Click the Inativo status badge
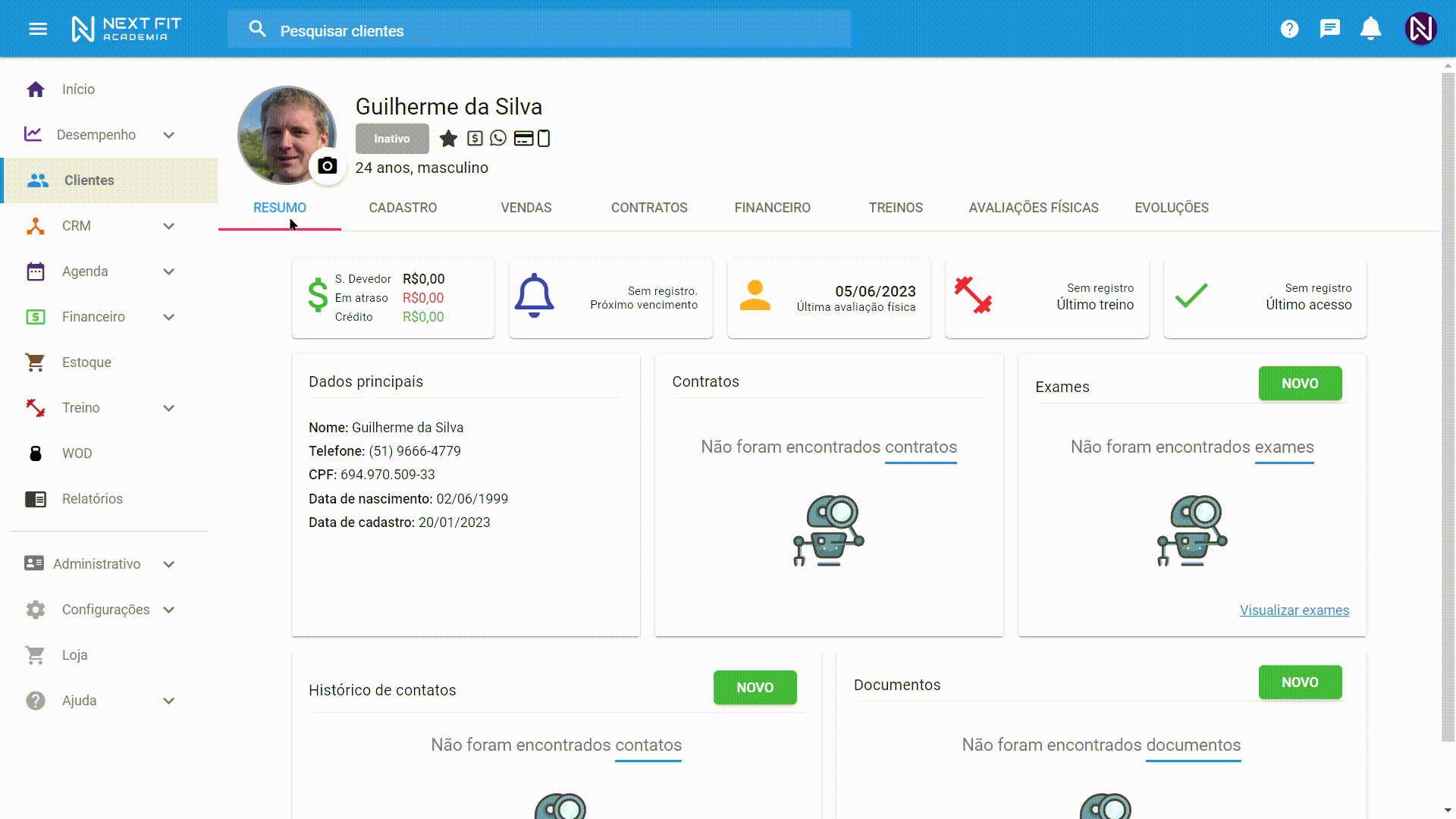The width and height of the screenshot is (1456, 819). click(392, 139)
